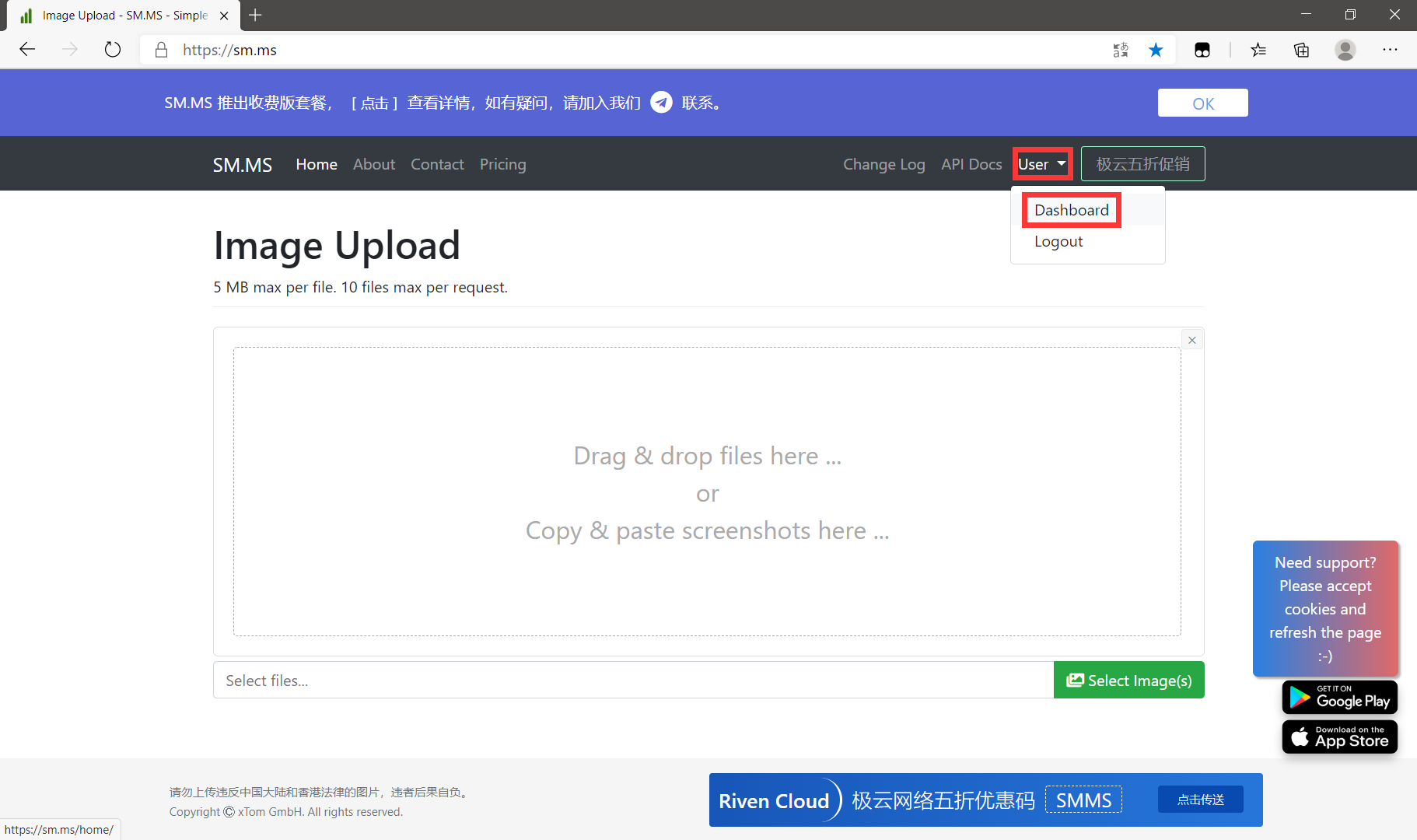Click the Riven Cloud banner ad
The height and width of the screenshot is (840, 1417).
(985, 800)
